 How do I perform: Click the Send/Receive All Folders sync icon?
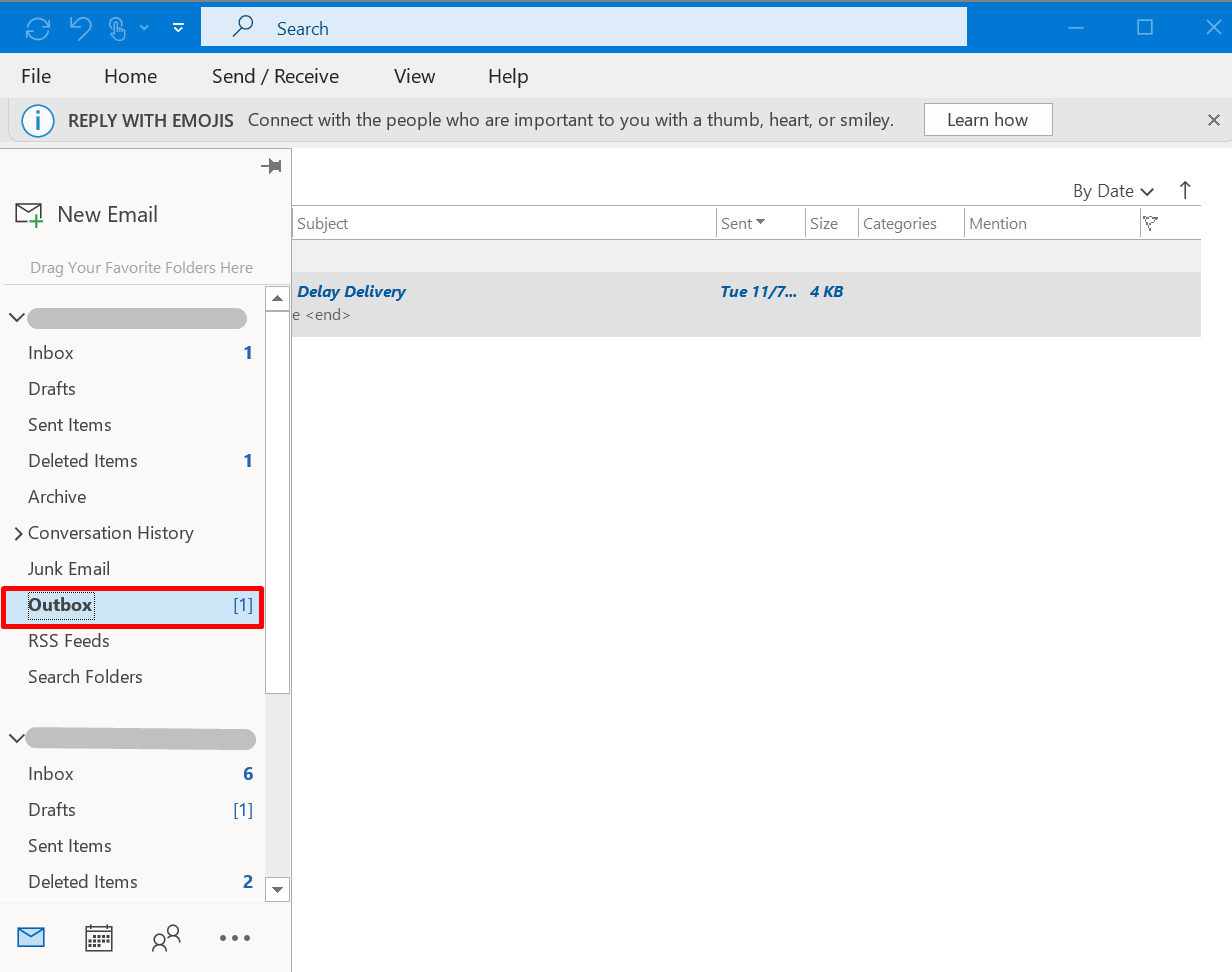pos(37,27)
